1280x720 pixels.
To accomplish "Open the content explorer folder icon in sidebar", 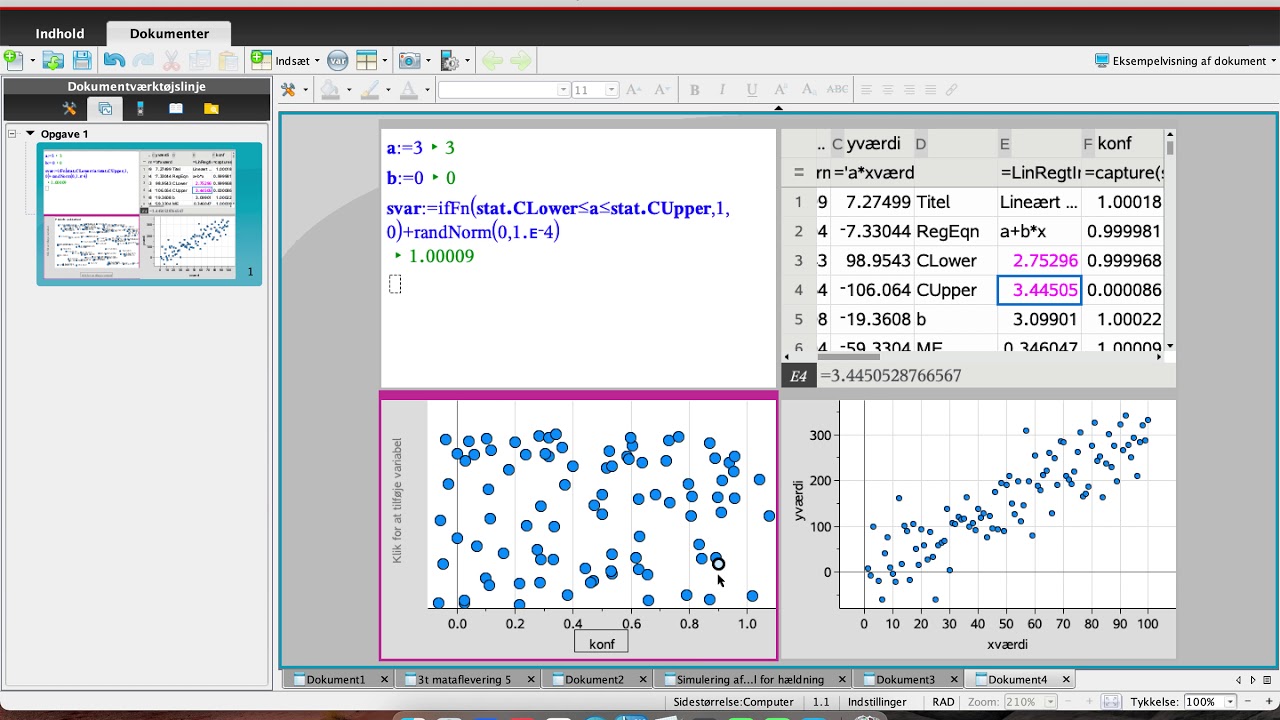I will coord(211,108).
